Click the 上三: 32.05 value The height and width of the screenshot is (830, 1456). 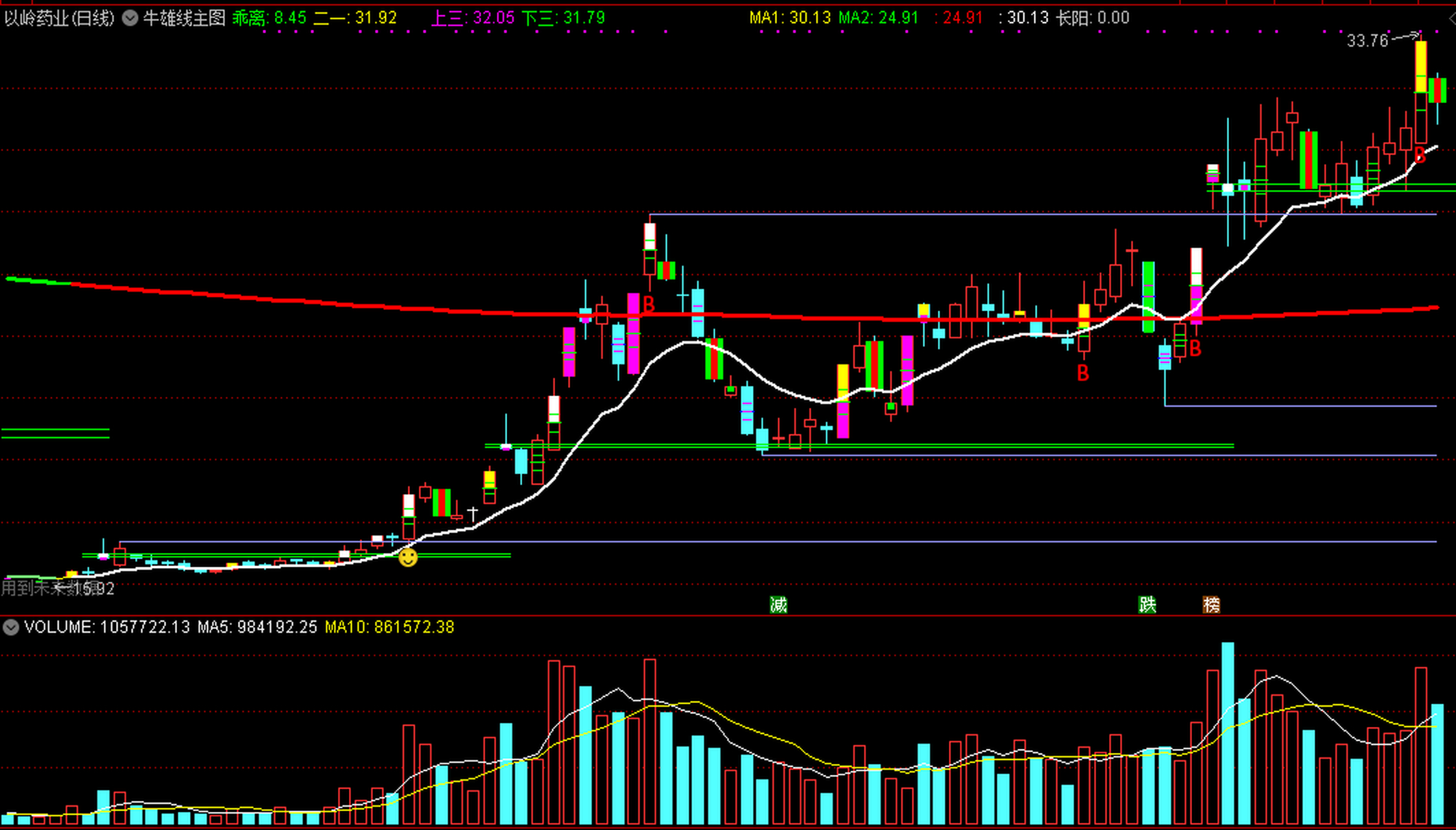473,18
